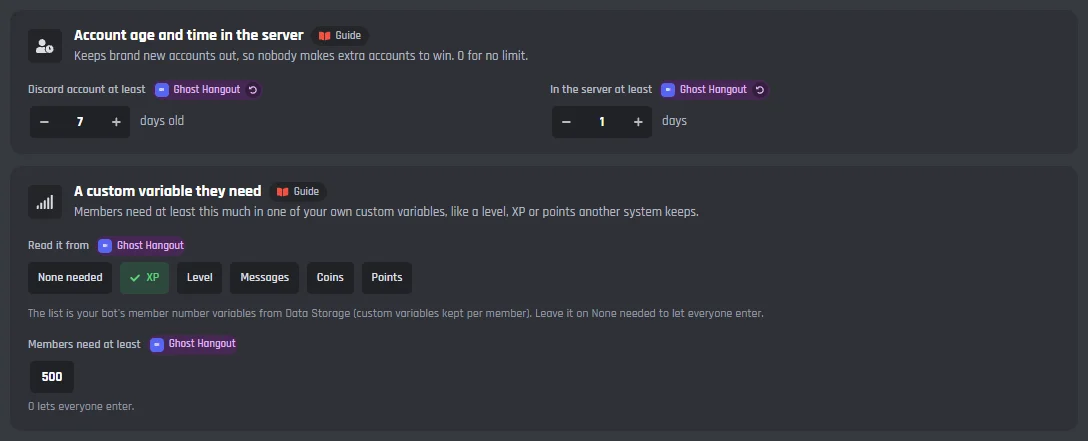
Task: Reset the In the server Ghost Hangout override
Action: pyautogui.click(x=760, y=89)
